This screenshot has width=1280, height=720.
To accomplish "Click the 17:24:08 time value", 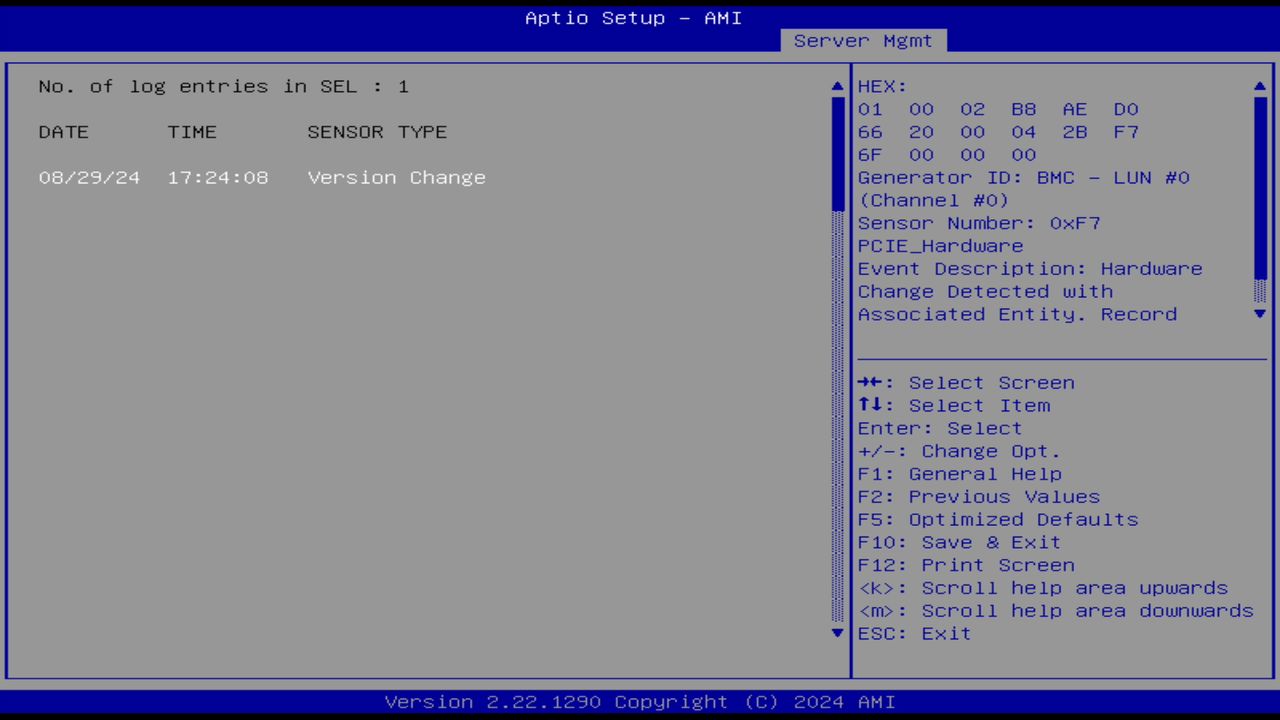I will point(218,177).
